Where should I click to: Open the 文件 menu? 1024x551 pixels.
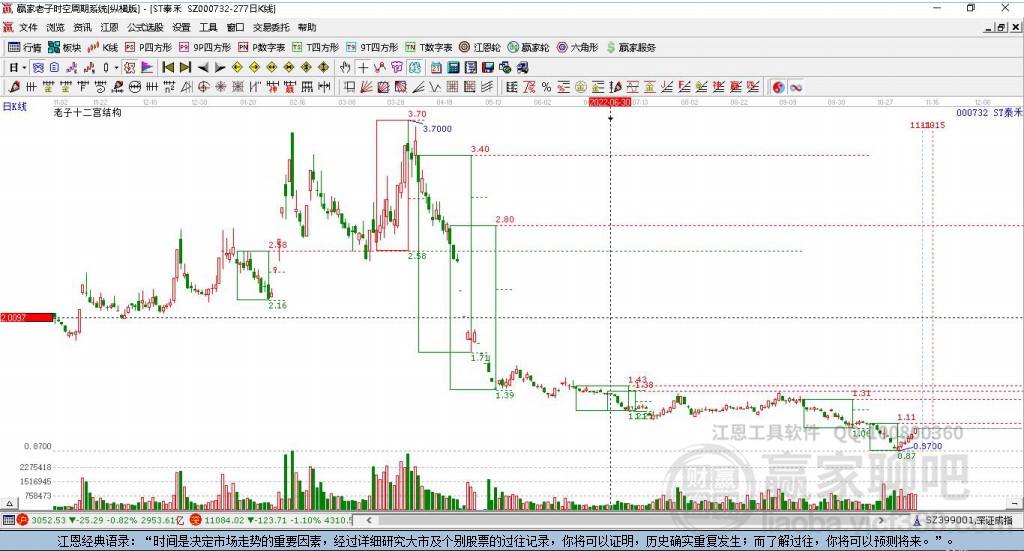pos(28,27)
